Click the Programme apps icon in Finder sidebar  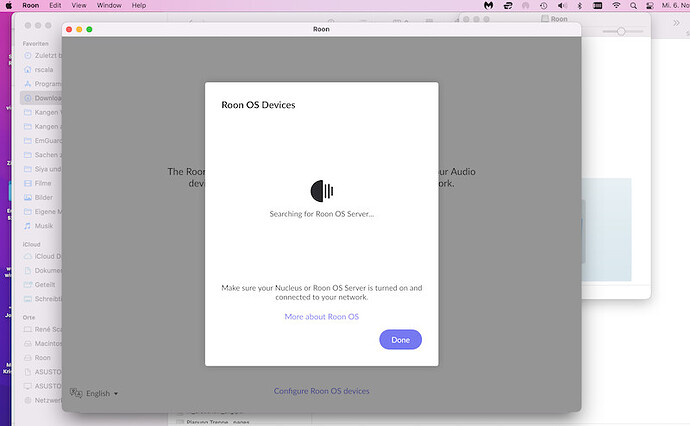coord(28,84)
